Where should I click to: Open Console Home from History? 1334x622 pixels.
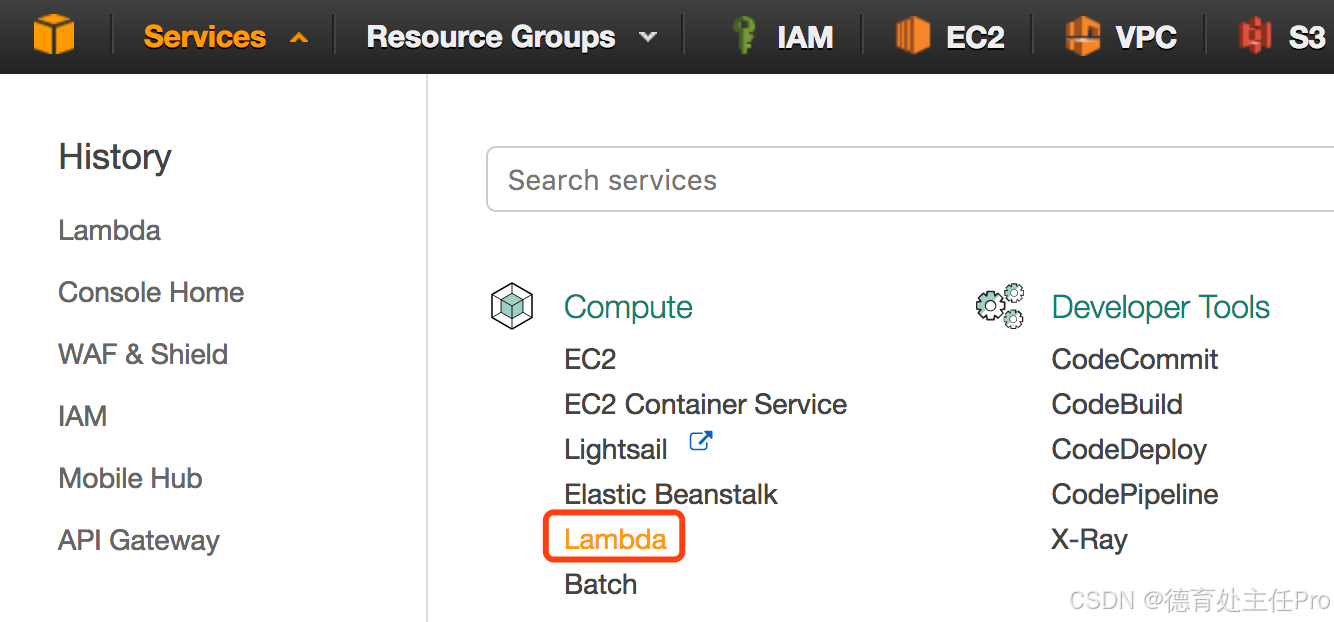(x=151, y=292)
